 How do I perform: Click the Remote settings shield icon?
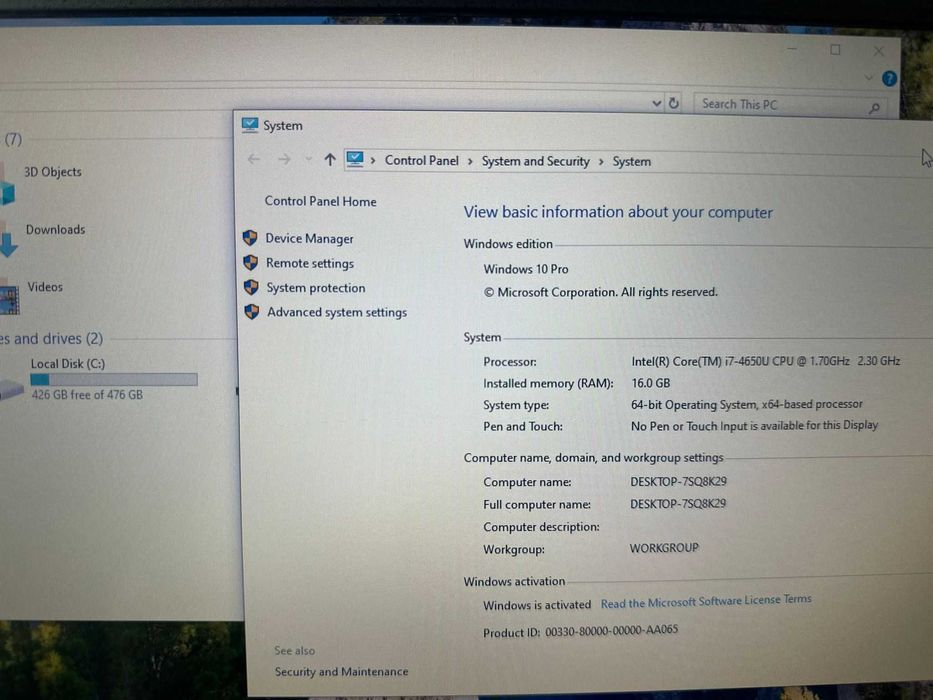[x=251, y=262]
